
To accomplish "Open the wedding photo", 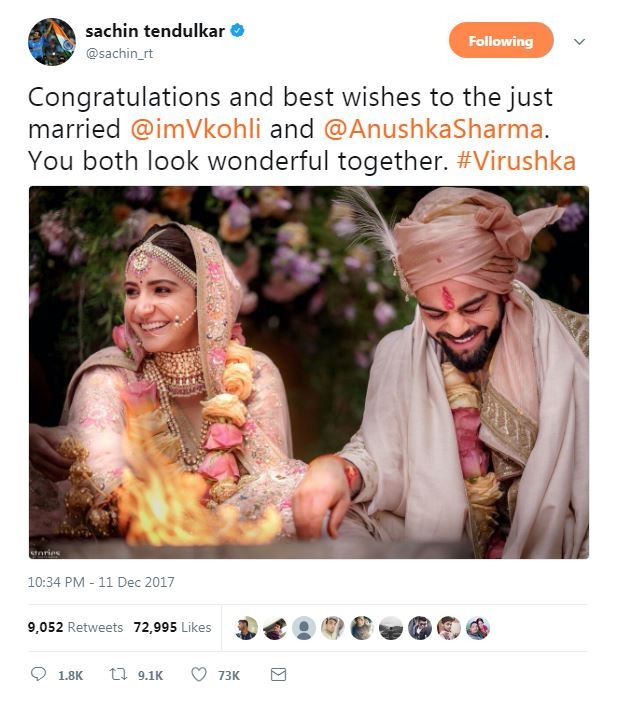I will click(308, 372).
